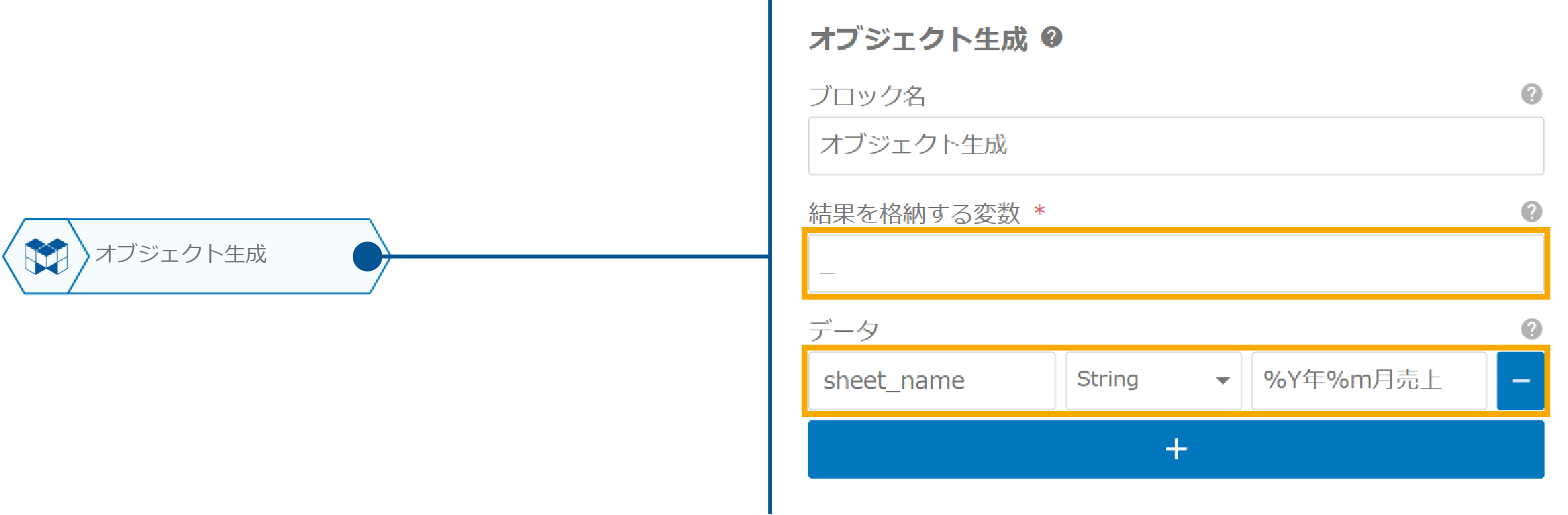The height and width of the screenshot is (515, 1568).
Task: Show help for the データ section
Action: (x=1531, y=329)
